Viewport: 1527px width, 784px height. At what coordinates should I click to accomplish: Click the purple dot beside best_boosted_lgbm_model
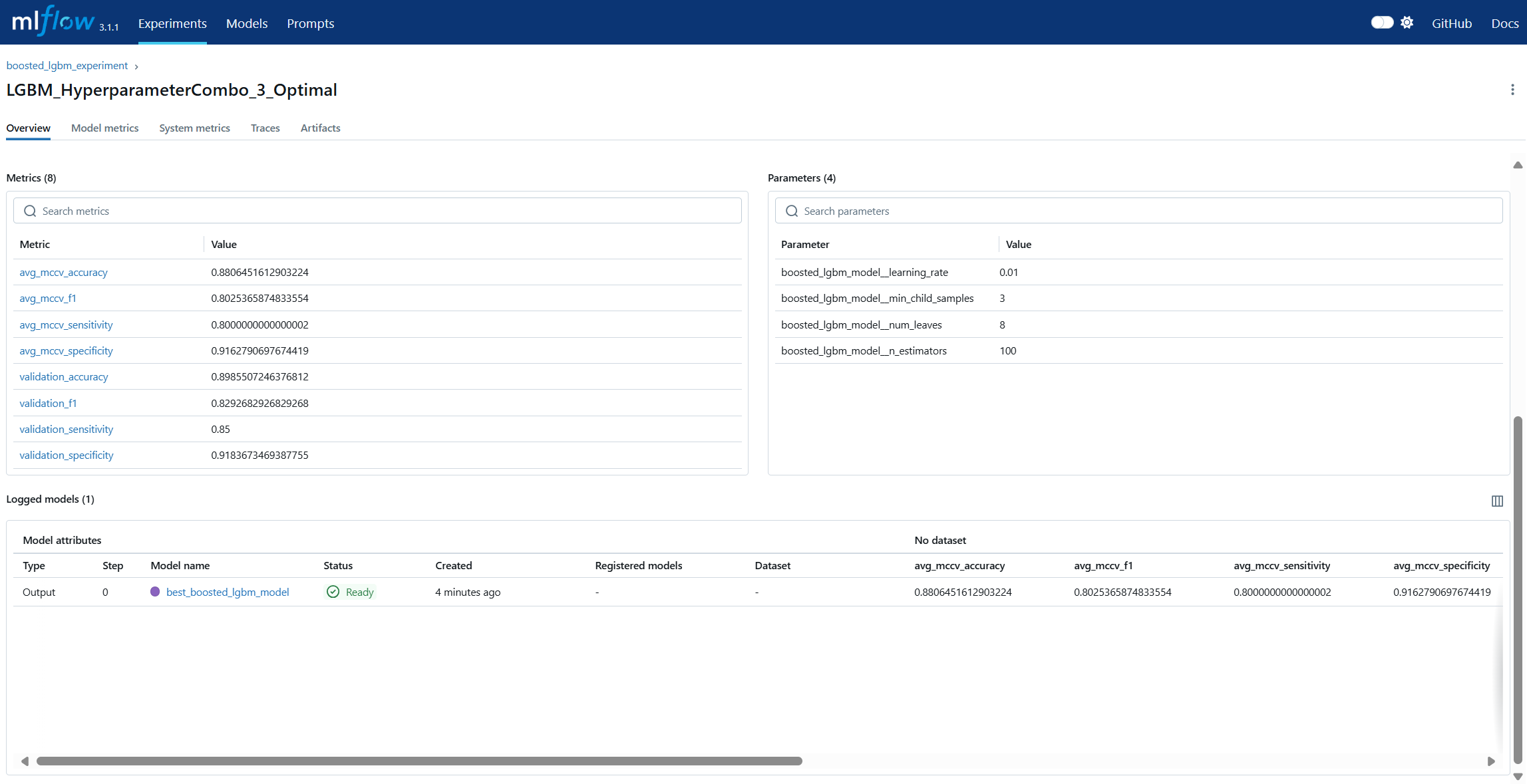(x=155, y=592)
